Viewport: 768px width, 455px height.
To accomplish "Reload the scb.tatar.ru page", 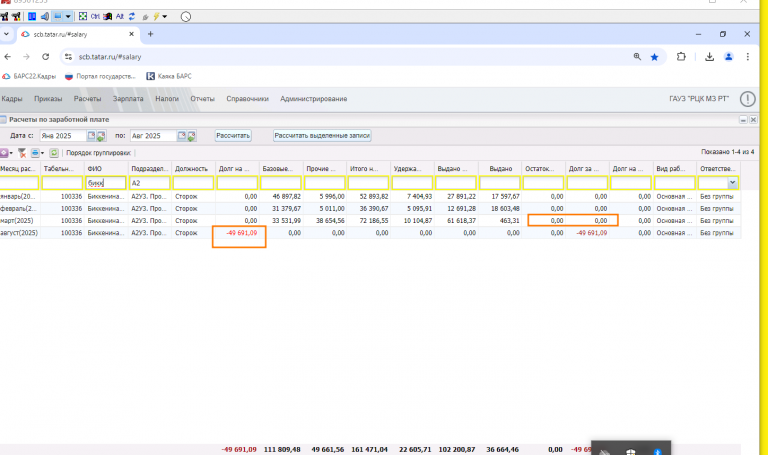I will click(46, 57).
